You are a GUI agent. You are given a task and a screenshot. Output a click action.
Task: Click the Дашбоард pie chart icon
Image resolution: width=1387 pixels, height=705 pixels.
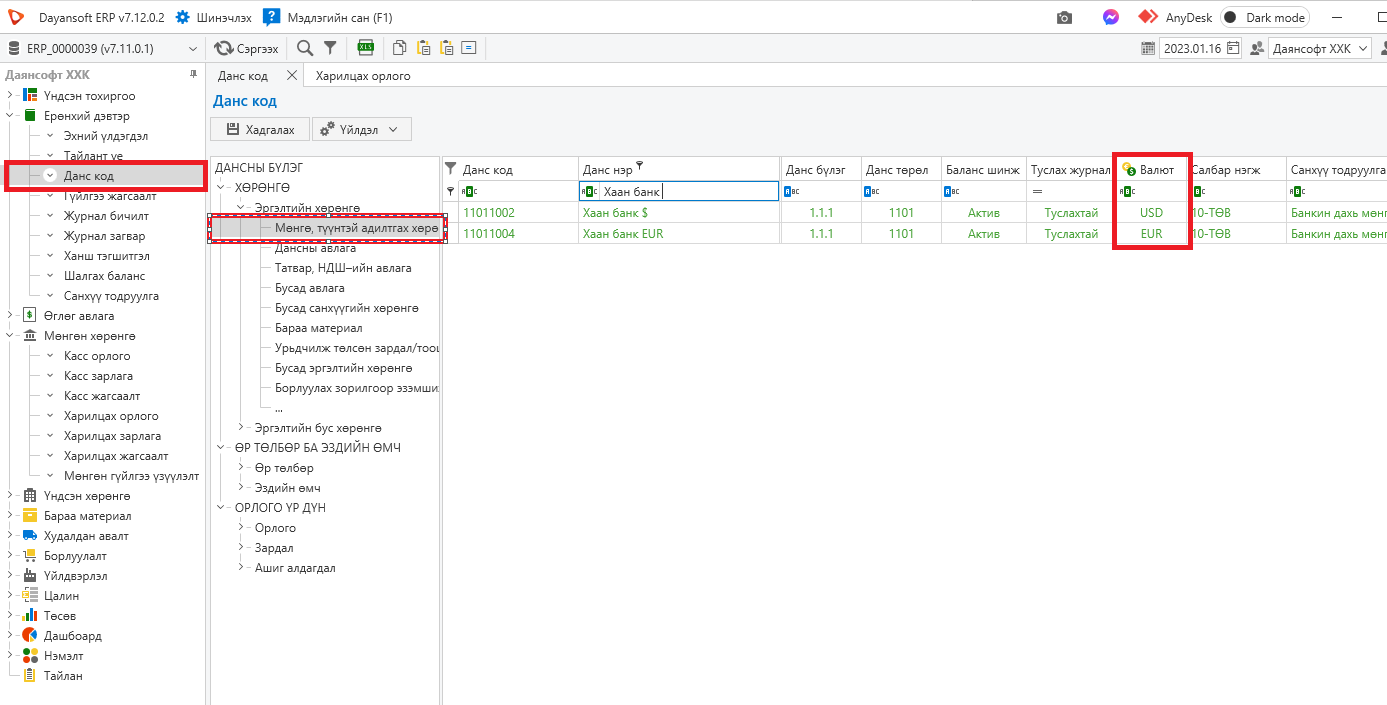coord(29,636)
